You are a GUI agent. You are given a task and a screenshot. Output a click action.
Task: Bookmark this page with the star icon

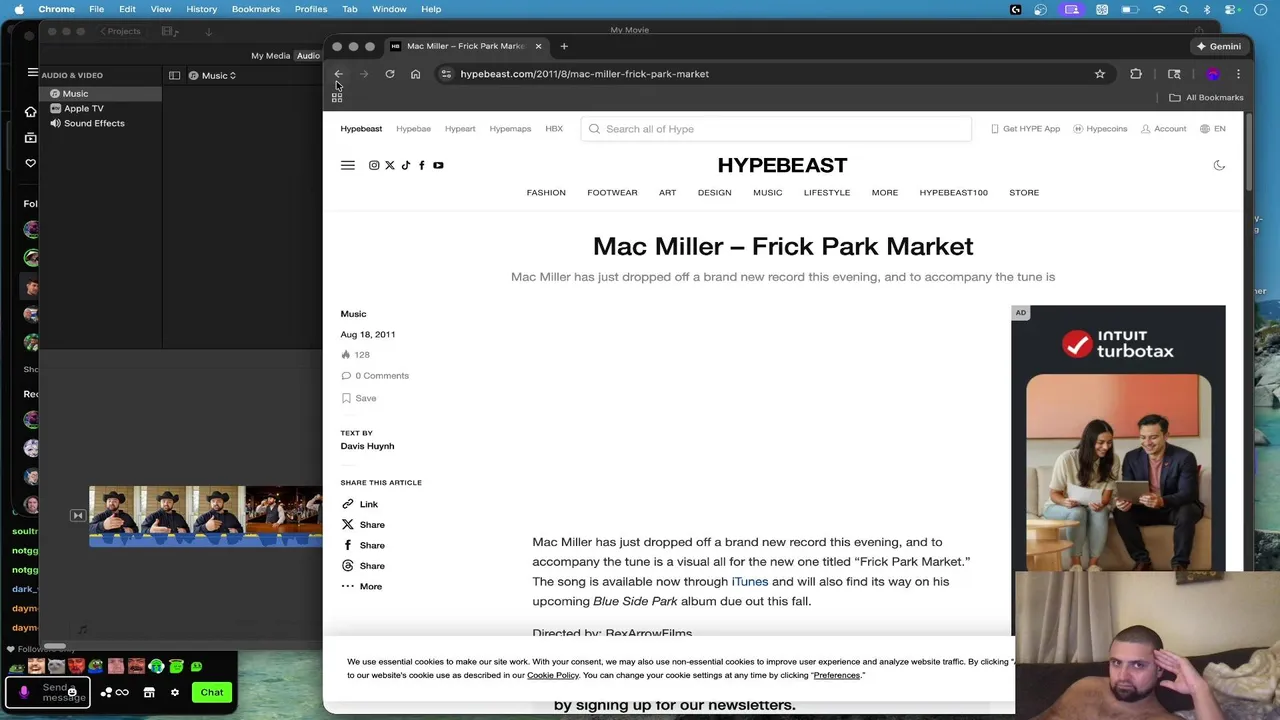click(1100, 74)
